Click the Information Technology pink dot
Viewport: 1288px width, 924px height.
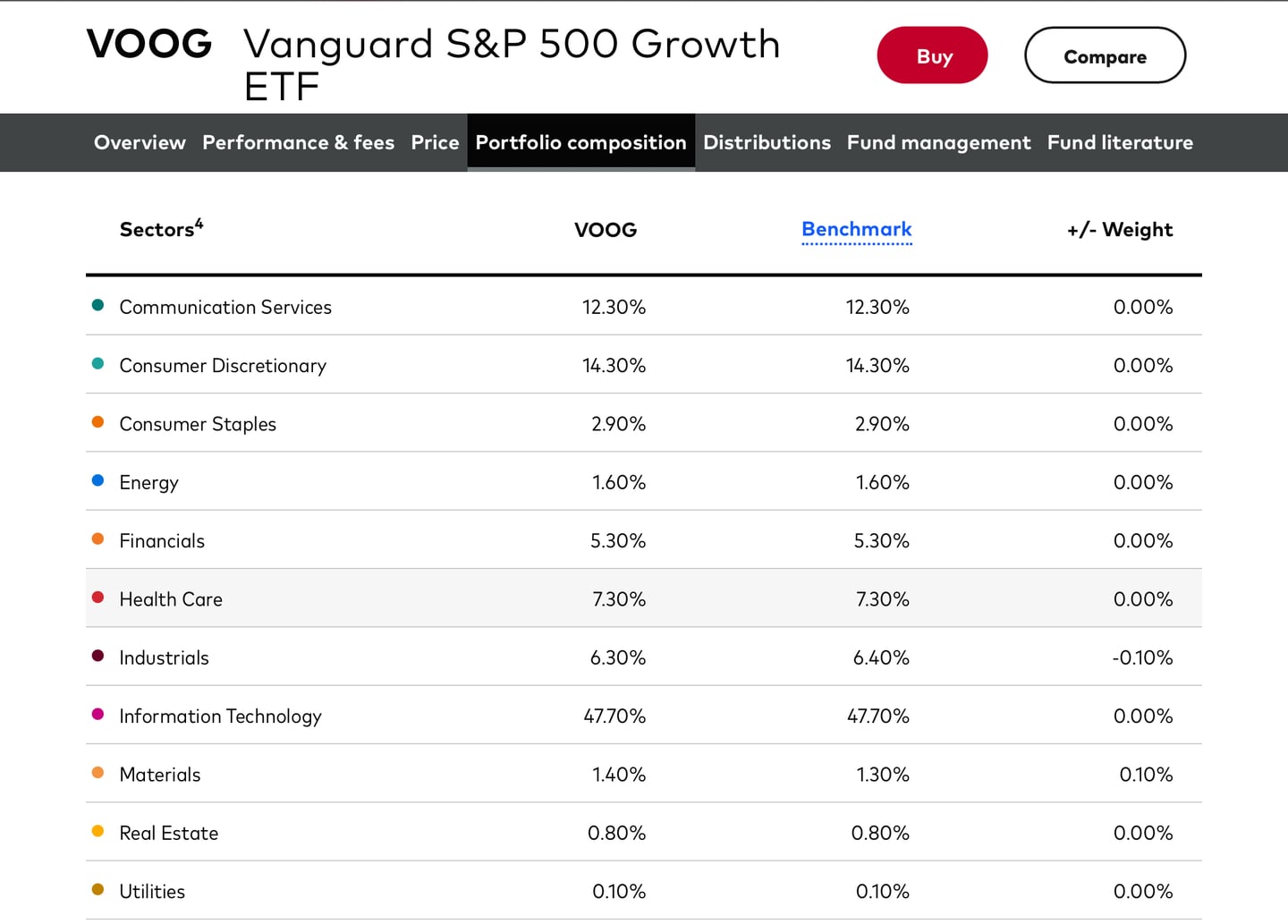pyautogui.click(x=97, y=714)
